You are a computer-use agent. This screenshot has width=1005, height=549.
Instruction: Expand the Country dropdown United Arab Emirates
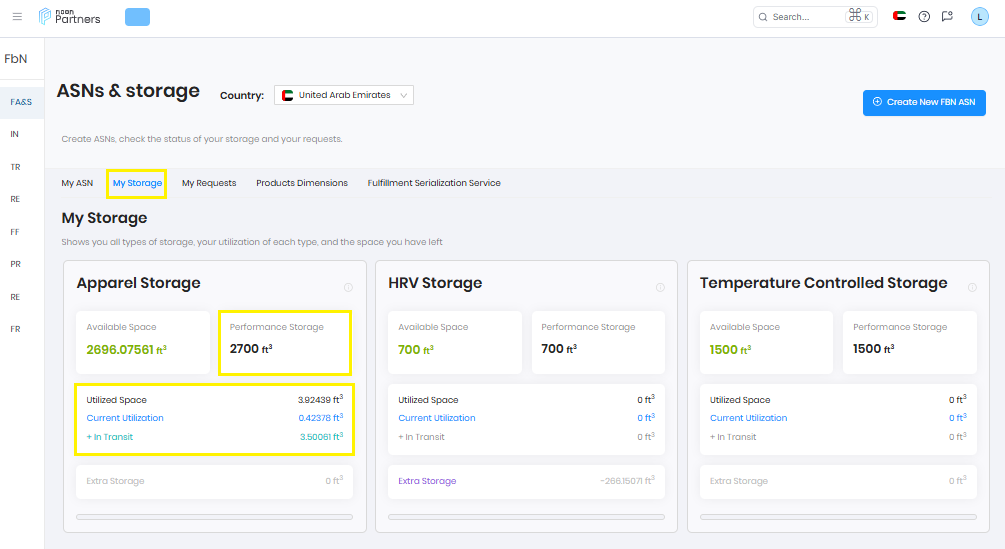click(344, 95)
